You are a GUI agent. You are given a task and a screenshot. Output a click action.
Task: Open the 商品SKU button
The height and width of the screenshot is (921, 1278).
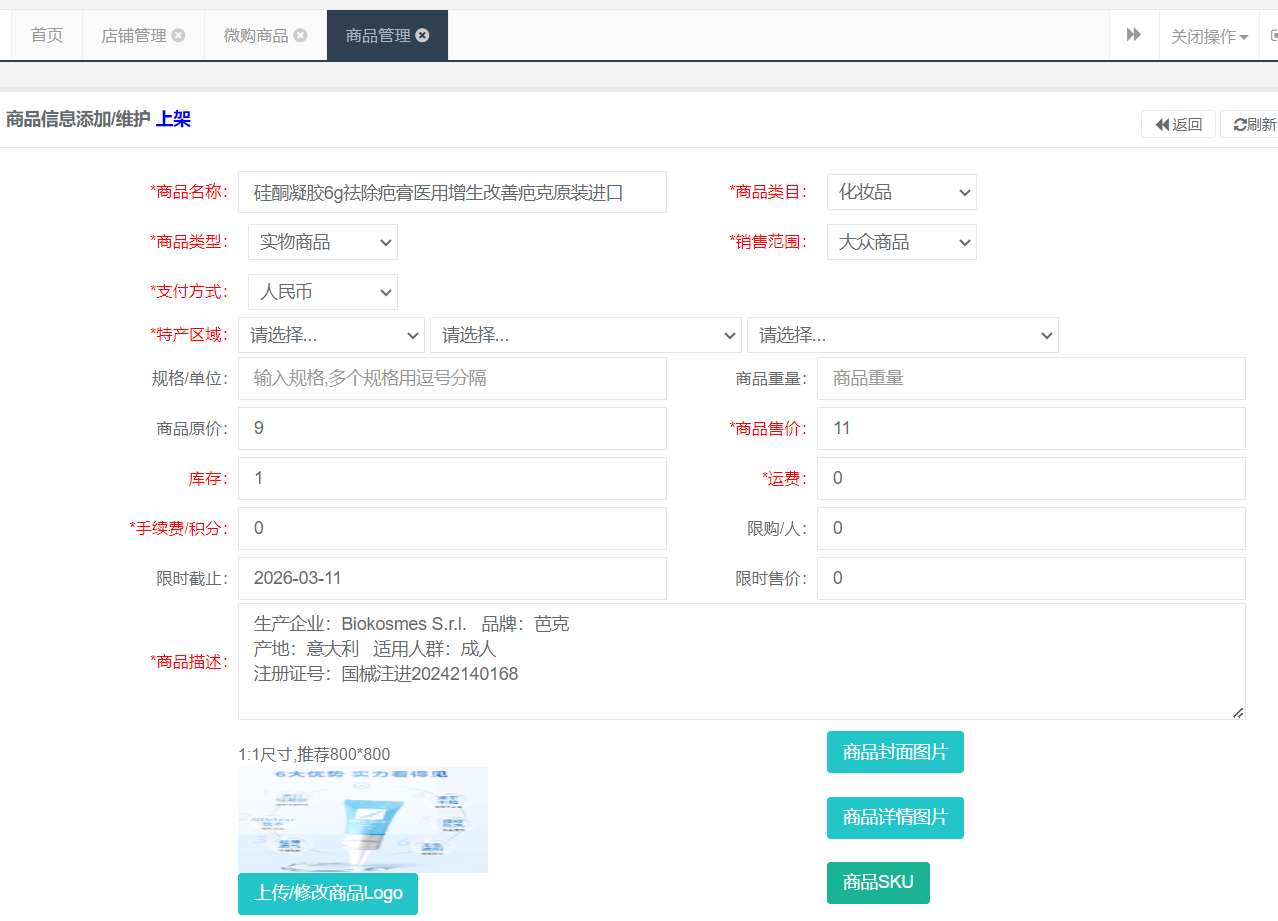tap(878, 883)
